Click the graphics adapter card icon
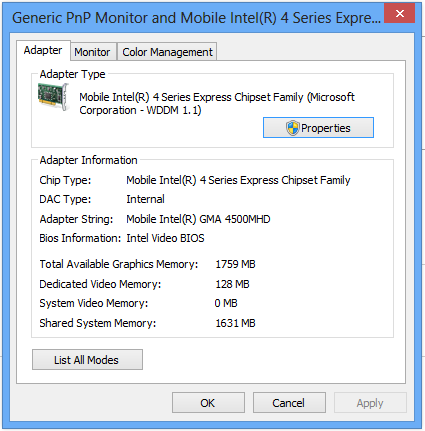425x431 pixels. pyautogui.click(x=53, y=97)
